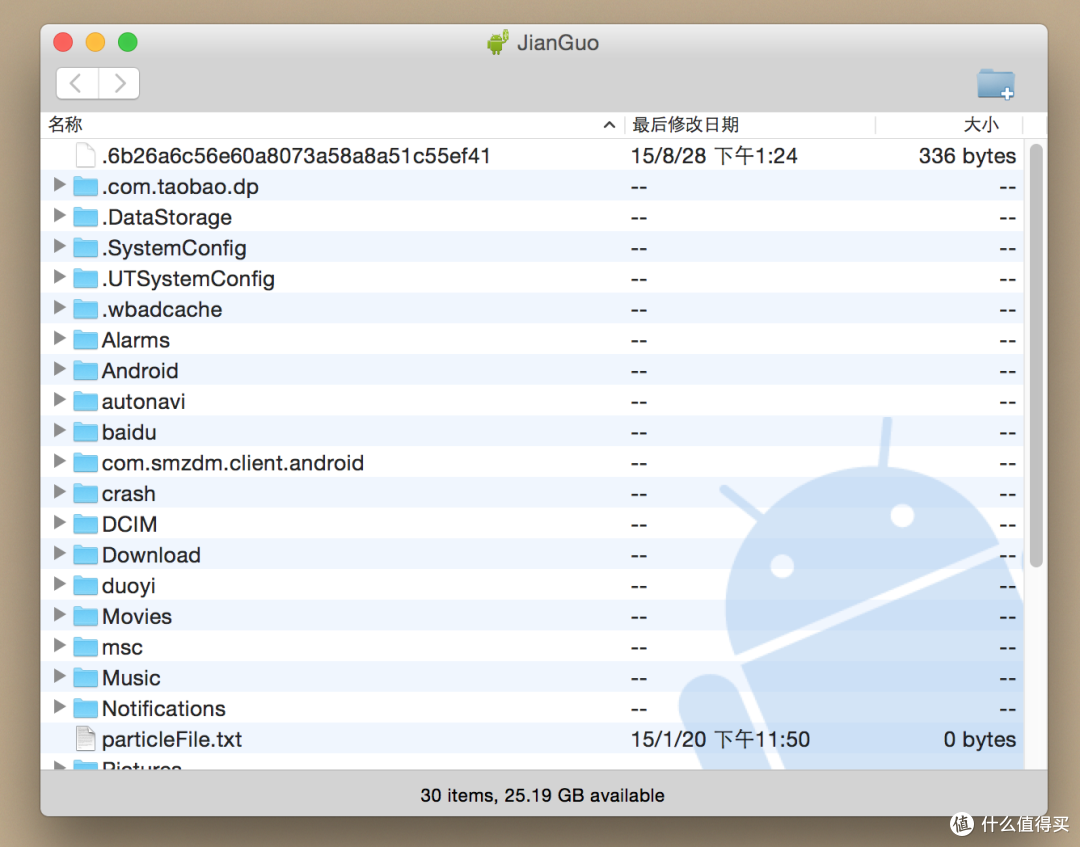Expand the Android folder triangle

click(60, 369)
